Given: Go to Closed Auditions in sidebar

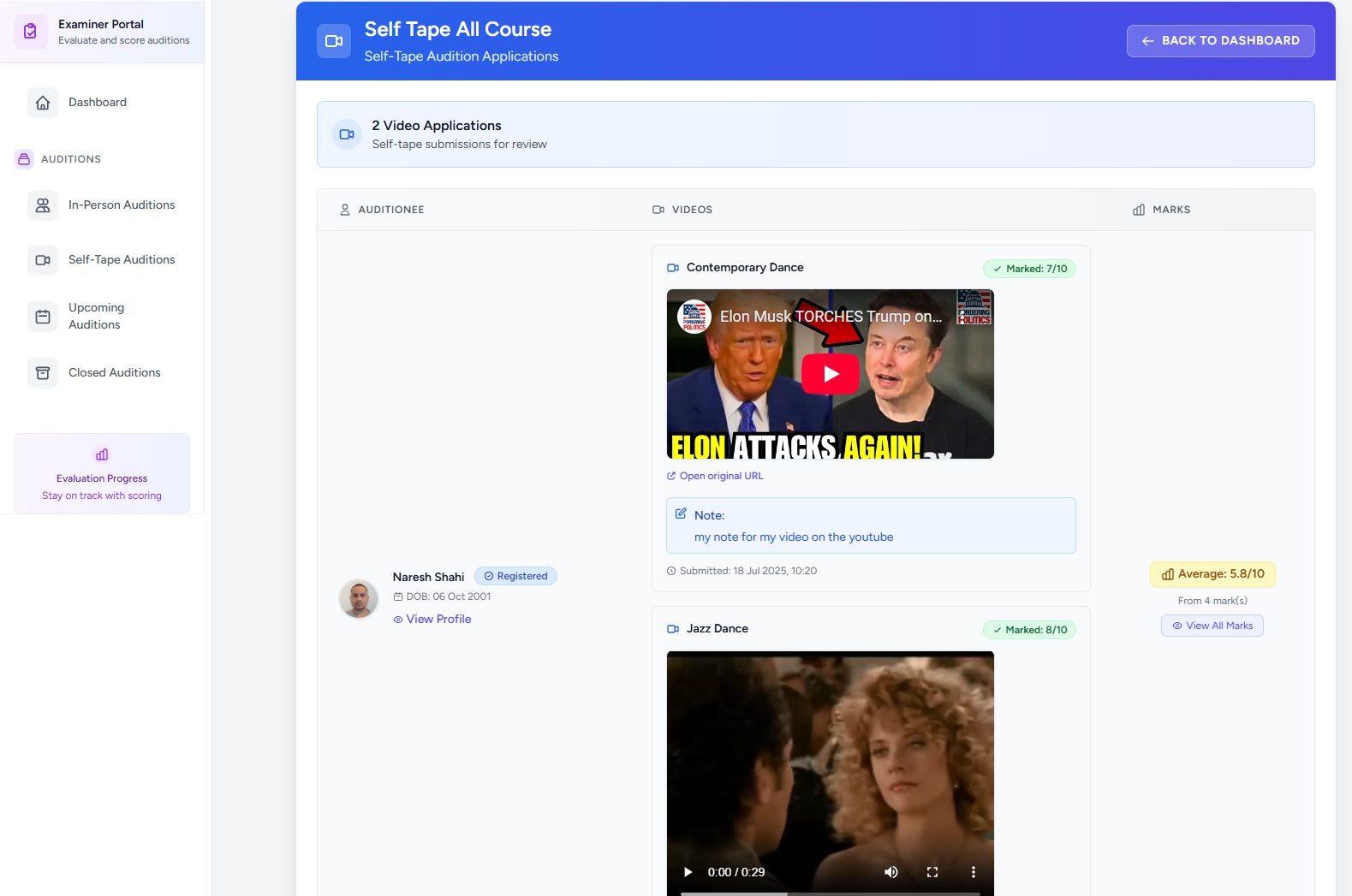Looking at the screenshot, I should pyautogui.click(x=115, y=373).
